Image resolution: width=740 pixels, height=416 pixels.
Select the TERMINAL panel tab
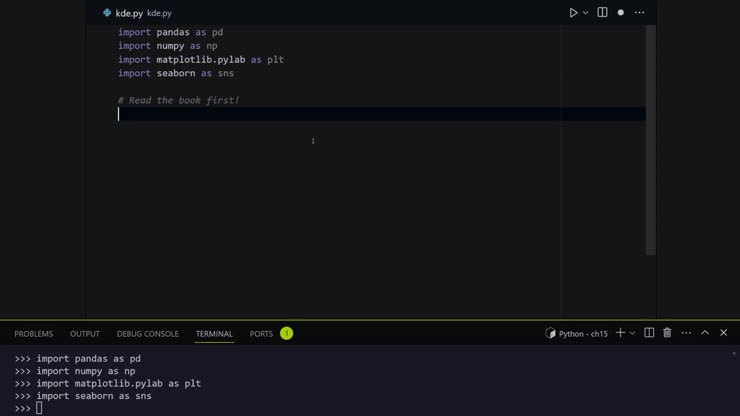coord(214,334)
